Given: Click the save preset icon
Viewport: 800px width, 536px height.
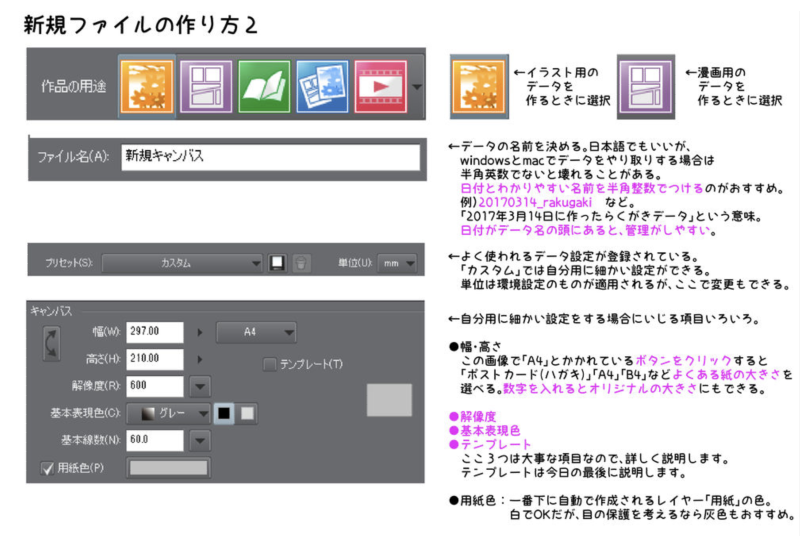Looking at the screenshot, I should pyautogui.click(x=277, y=263).
